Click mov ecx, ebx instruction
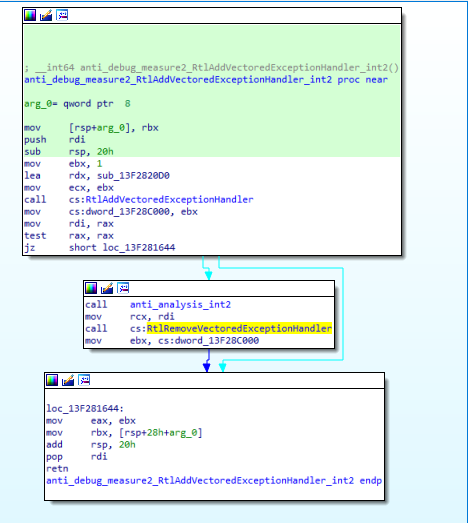The image size is (468, 523). coord(69,187)
